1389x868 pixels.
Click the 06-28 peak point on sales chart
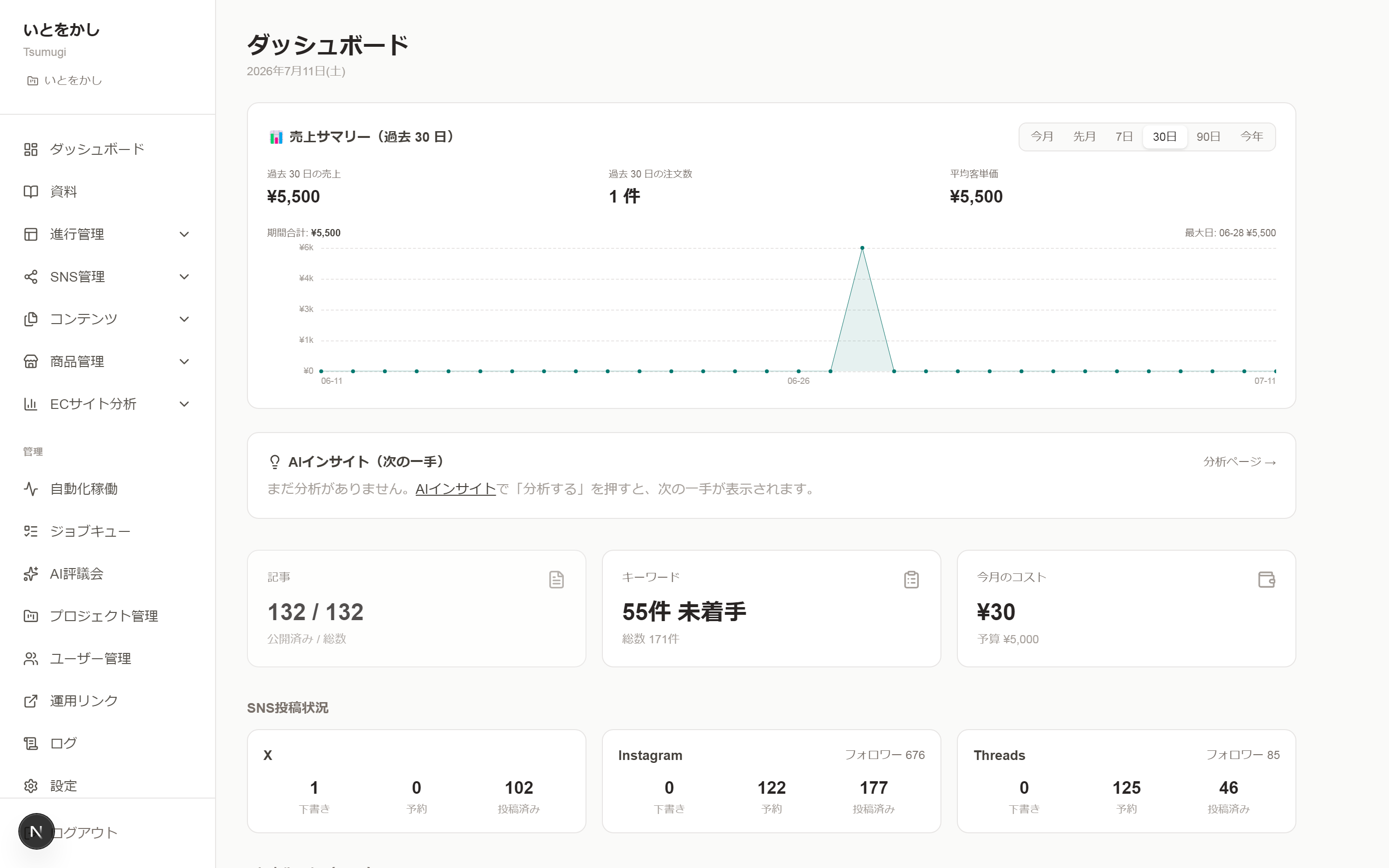(862, 248)
